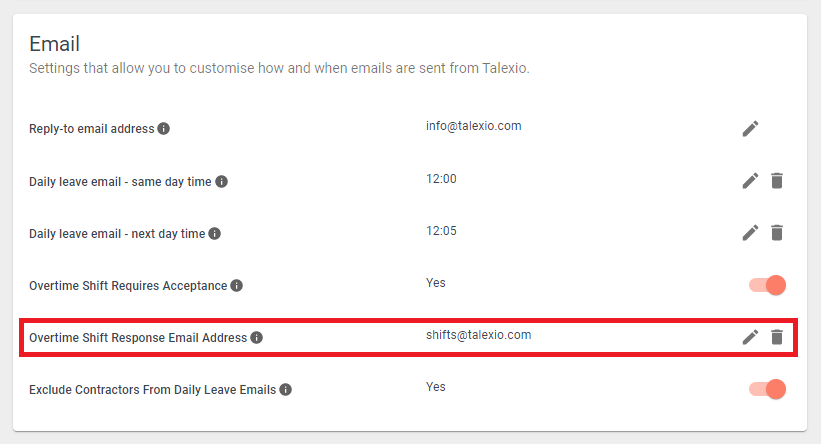The width and height of the screenshot is (821, 444).
Task: Click the shifts@talexio.com value
Action: point(478,335)
